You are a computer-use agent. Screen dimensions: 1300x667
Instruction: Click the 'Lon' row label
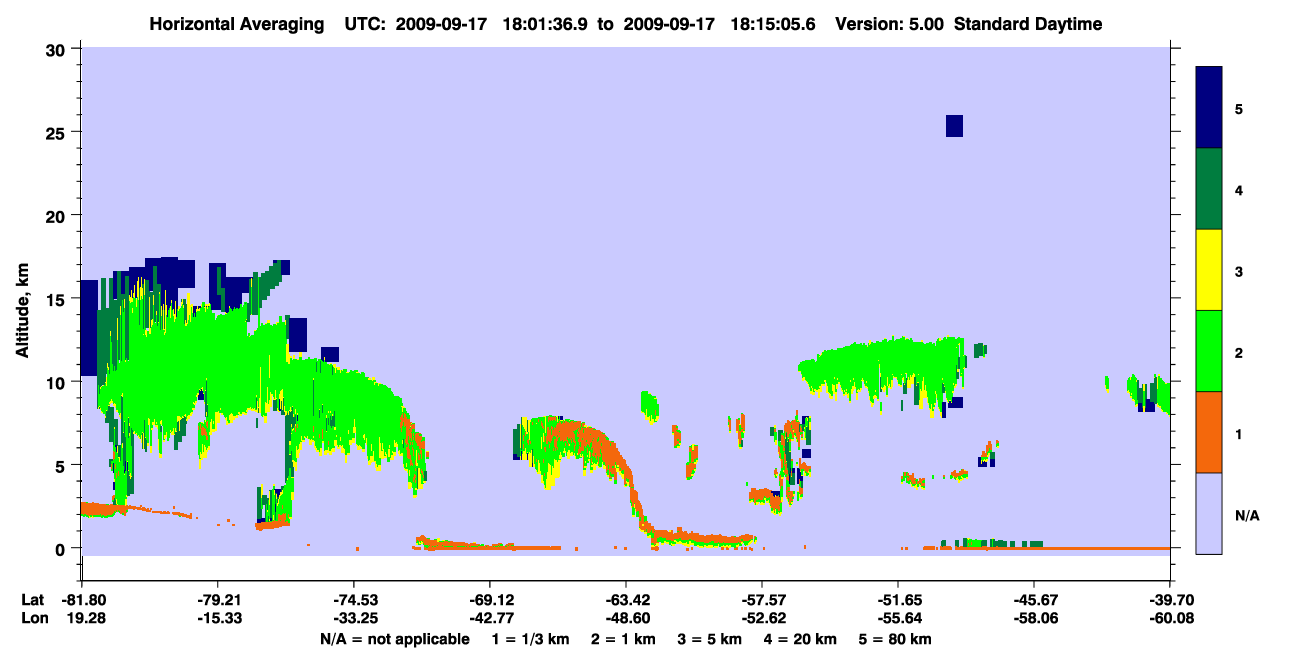(x=33, y=619)
